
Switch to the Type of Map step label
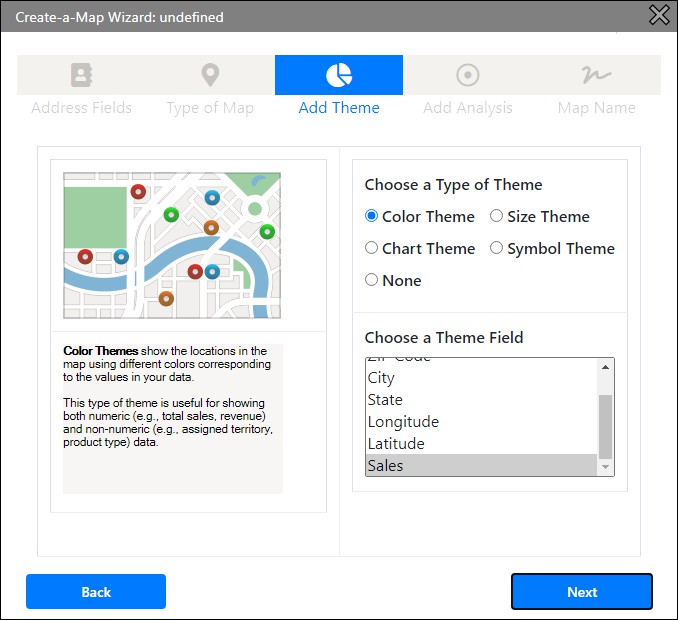point(210,108)
